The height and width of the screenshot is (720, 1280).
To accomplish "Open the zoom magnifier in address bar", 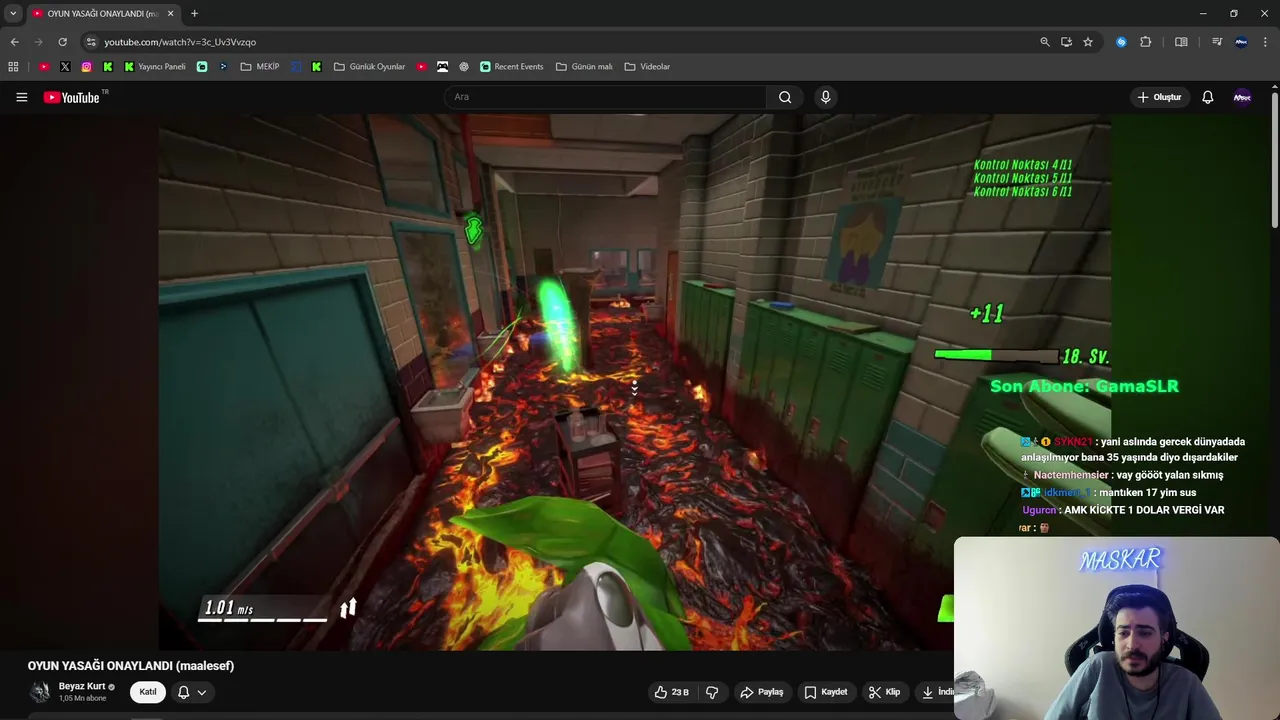I will 1045,42.
